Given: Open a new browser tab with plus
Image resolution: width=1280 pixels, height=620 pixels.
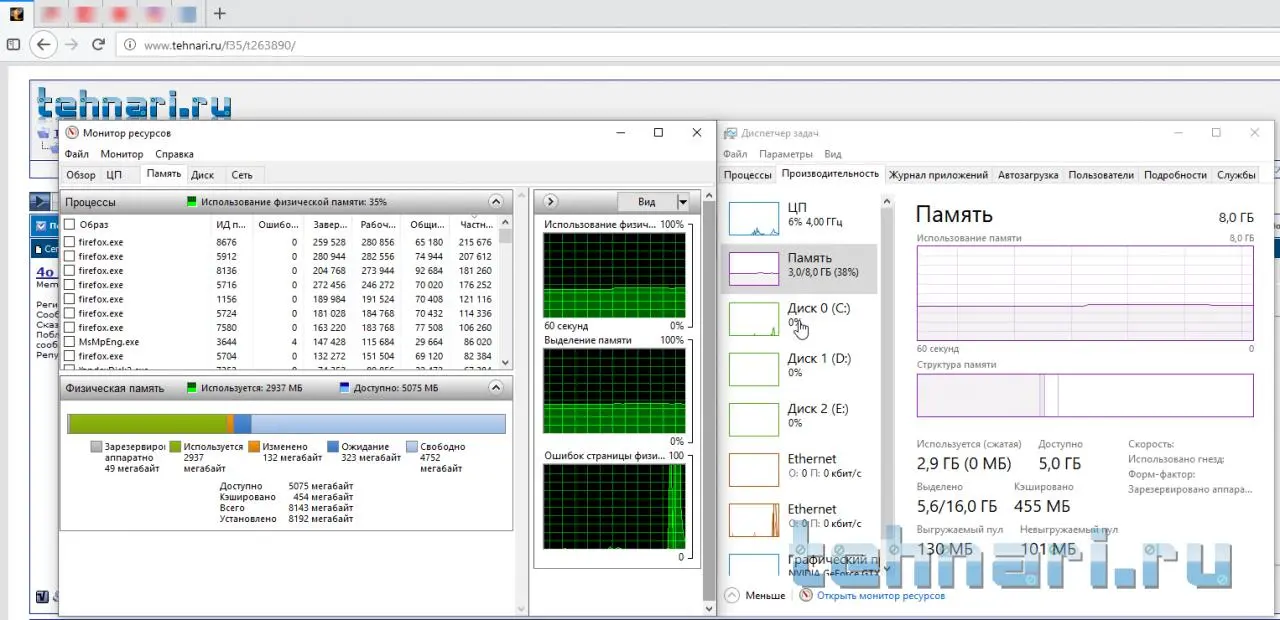Looking at the screenshot, I should point(220,14).
